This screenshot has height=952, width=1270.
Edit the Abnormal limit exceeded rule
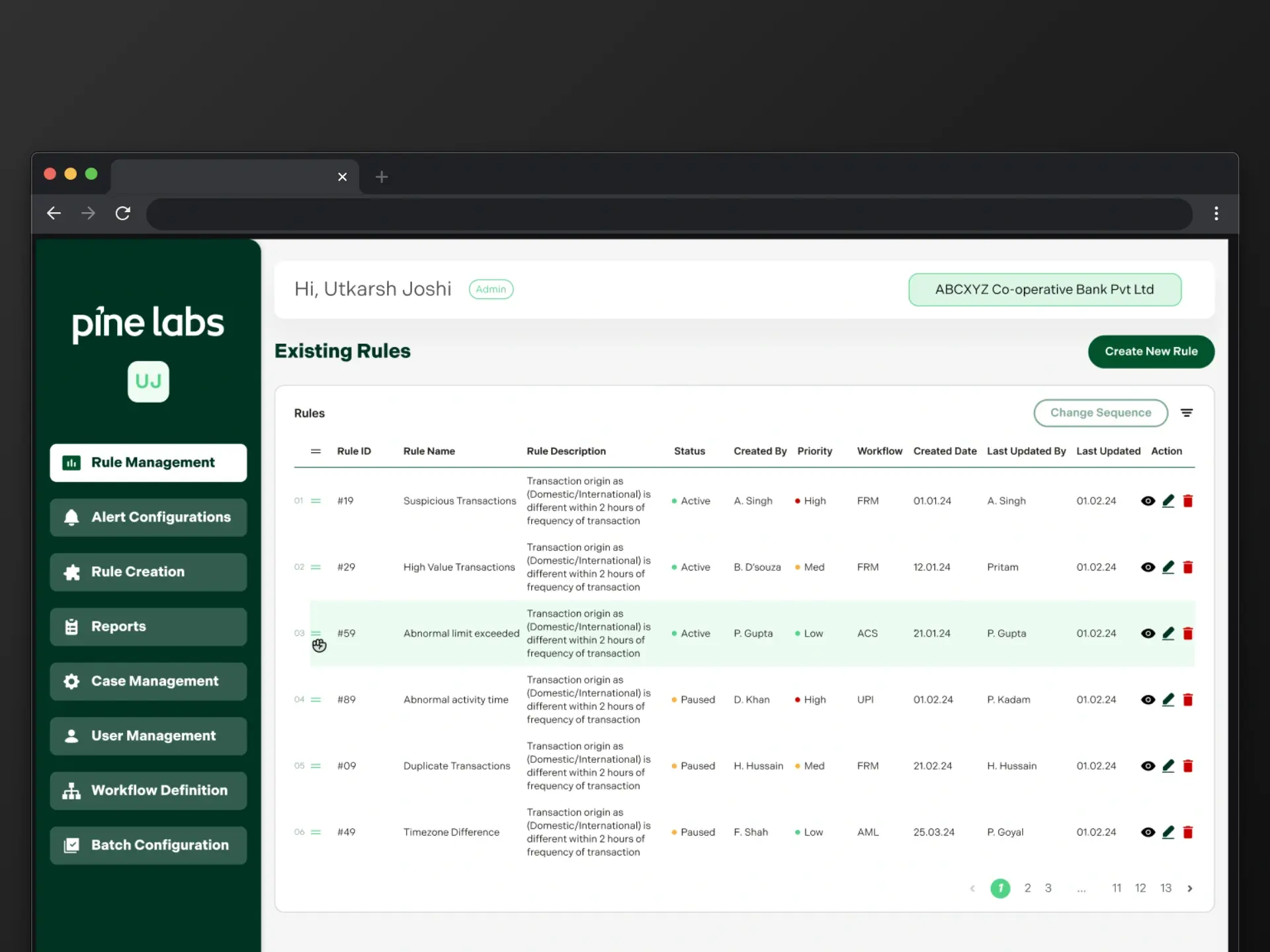tap(1168, 633)
